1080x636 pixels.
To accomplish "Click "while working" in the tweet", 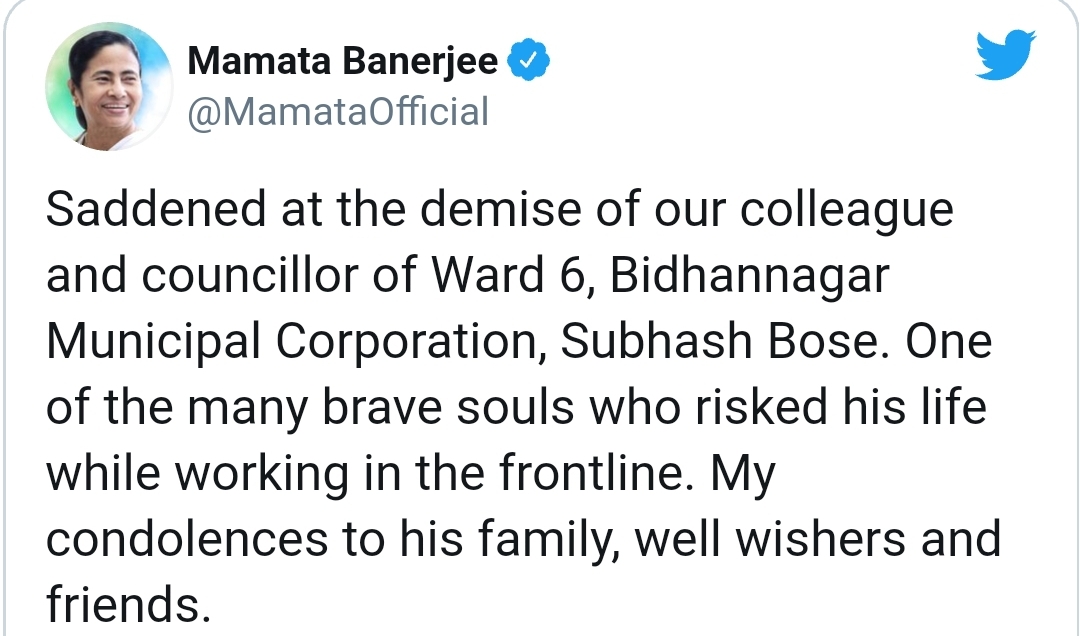I will tap(197, 475).
